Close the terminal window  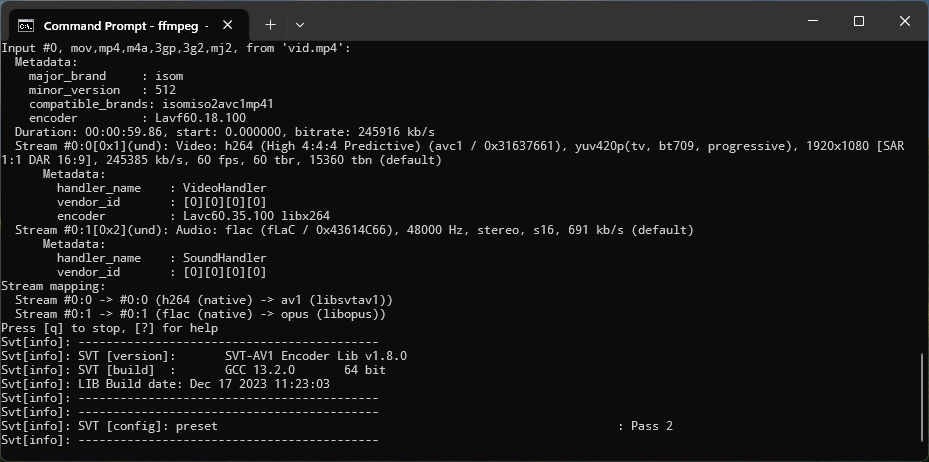coord(905,21)
